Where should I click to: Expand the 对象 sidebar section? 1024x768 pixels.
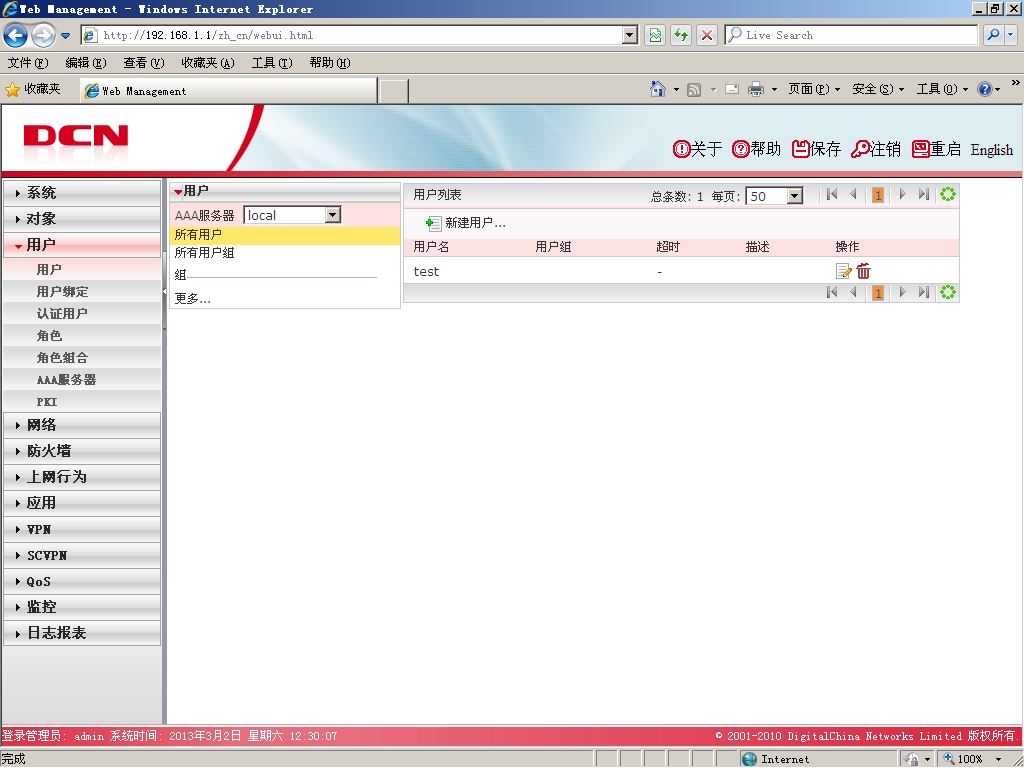pyautogui.click(x=82, y=219)
